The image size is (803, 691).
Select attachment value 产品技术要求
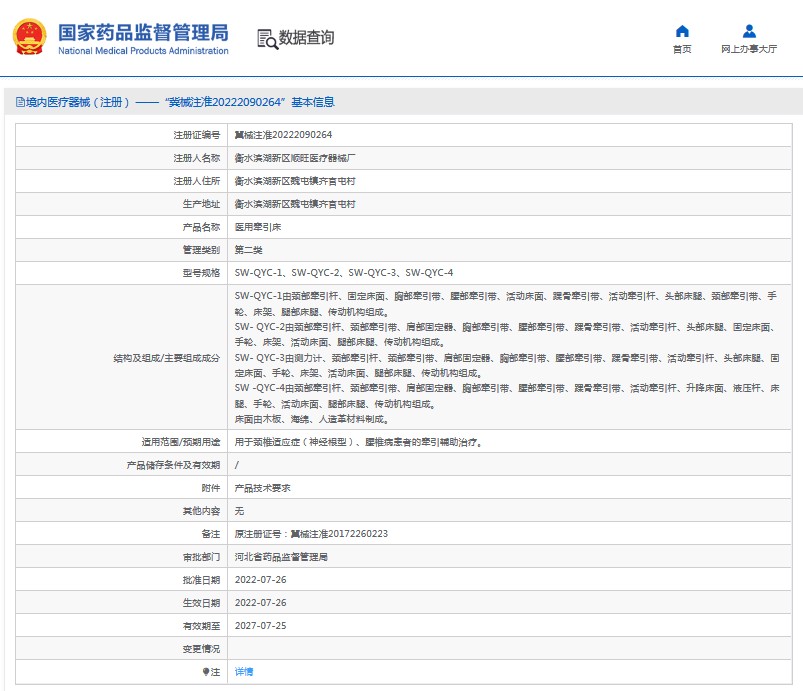click(x=262, y=488)
